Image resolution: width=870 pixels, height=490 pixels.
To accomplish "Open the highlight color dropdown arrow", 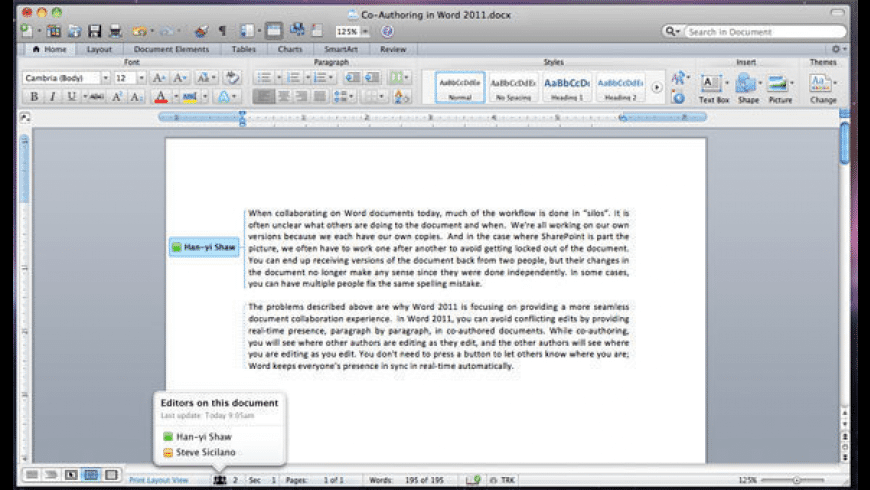I will click(205, 97).
